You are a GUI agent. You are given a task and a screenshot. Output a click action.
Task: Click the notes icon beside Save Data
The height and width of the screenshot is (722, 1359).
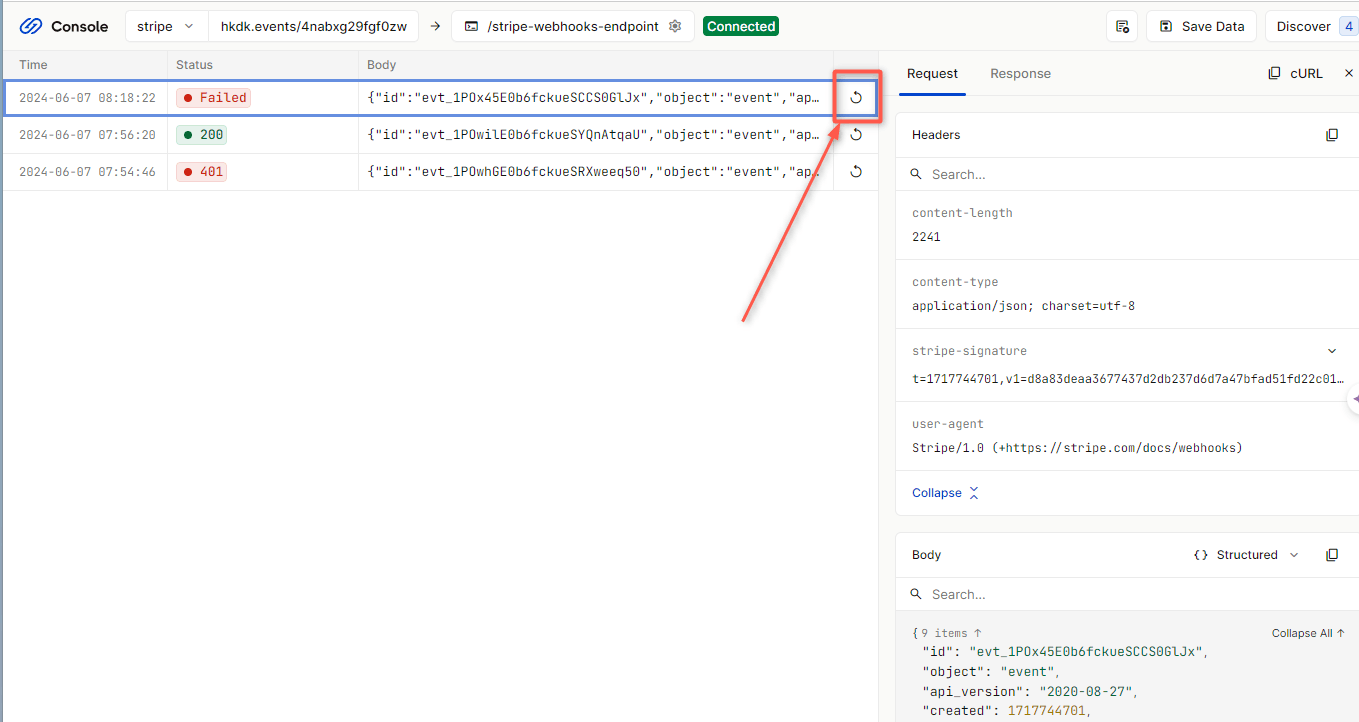(x=1122, y=26)
